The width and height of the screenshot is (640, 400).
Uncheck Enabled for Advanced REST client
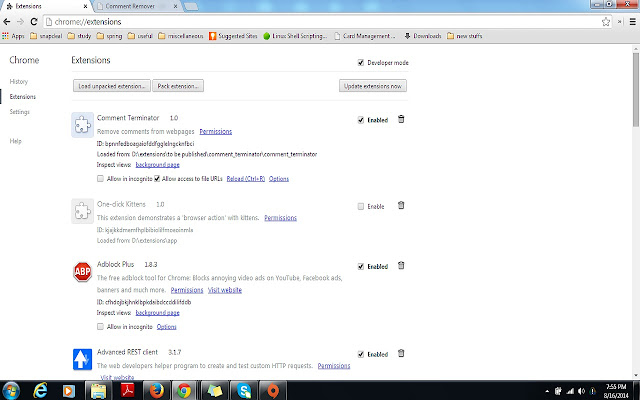pos(360,354)
